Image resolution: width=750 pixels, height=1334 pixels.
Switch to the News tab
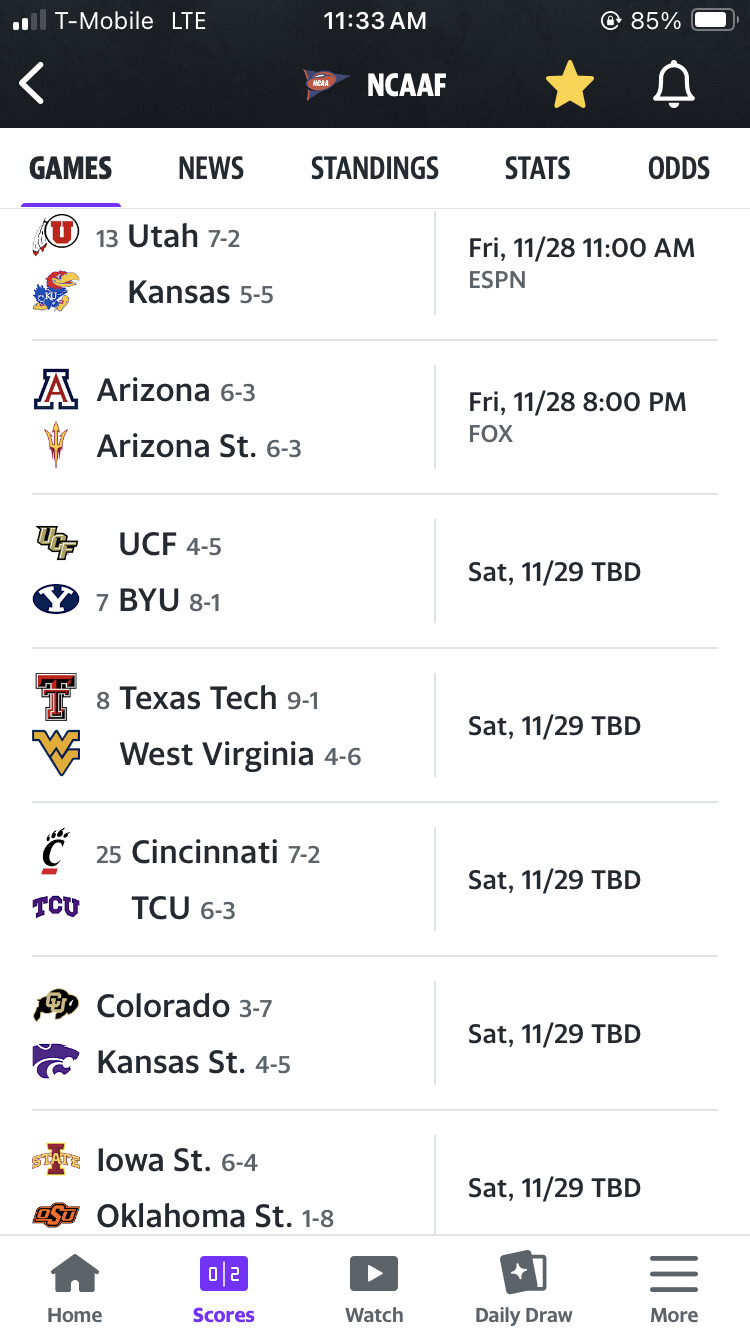211,168
